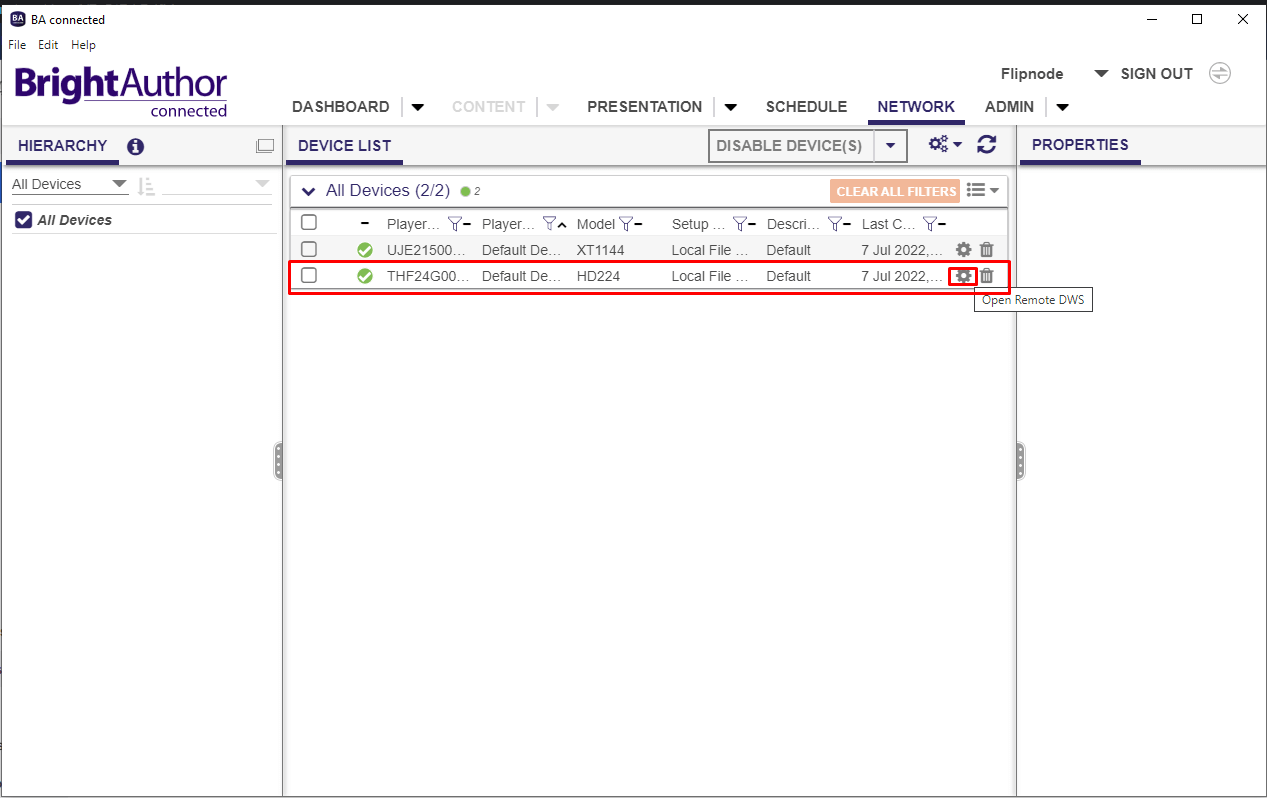Collapse the All Devices (2/2) group chevron
1267x798 pixels.
308,190
